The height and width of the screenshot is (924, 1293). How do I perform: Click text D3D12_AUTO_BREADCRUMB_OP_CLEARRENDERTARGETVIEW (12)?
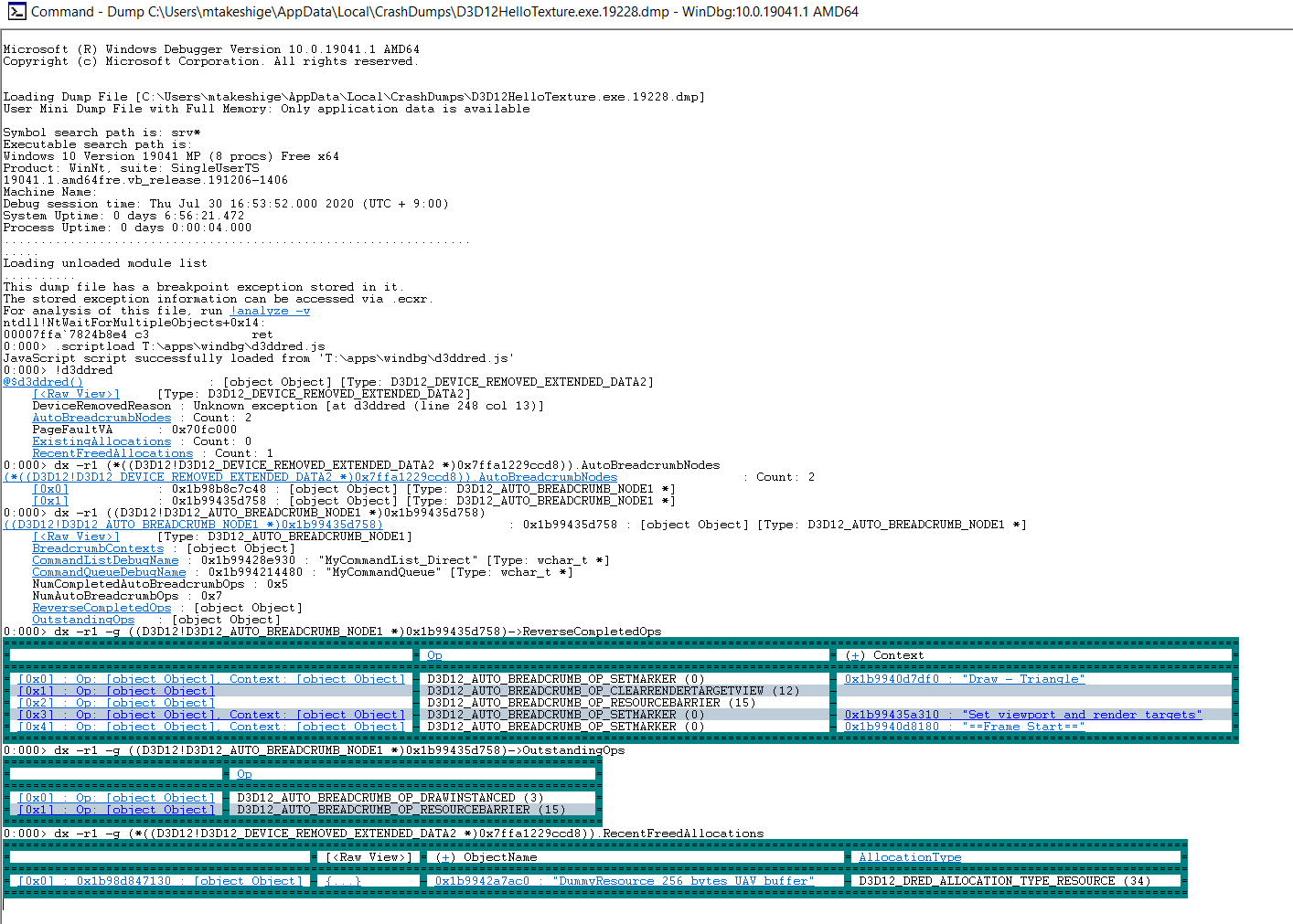[614, 691]
